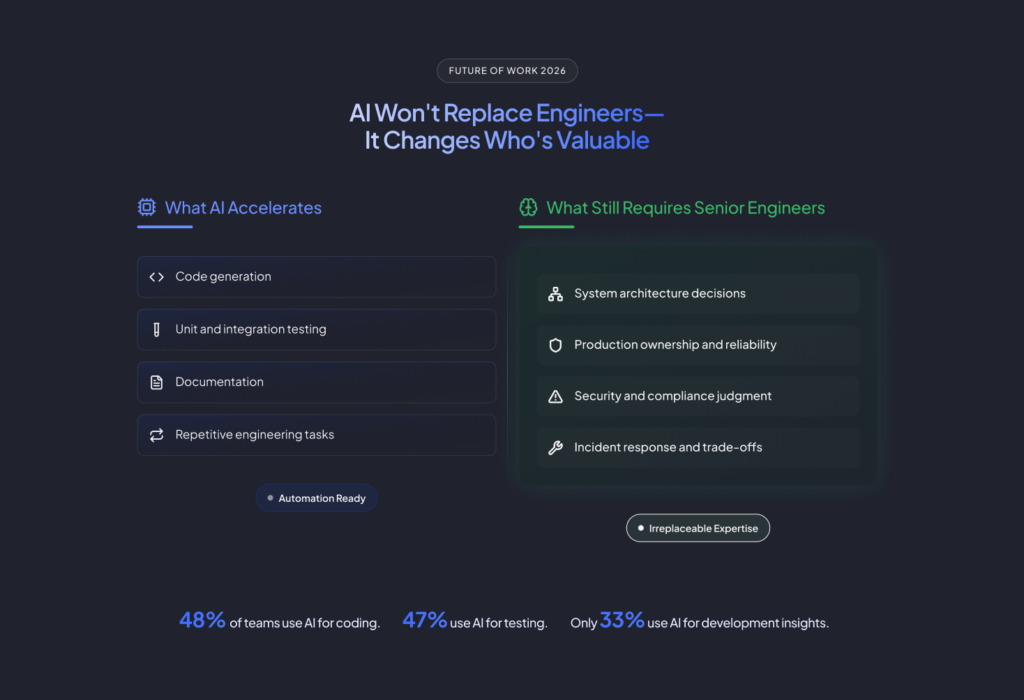Click the test tube icon for testing
The height and width of the screenshot is (700, 1024).
pos(156,330)
